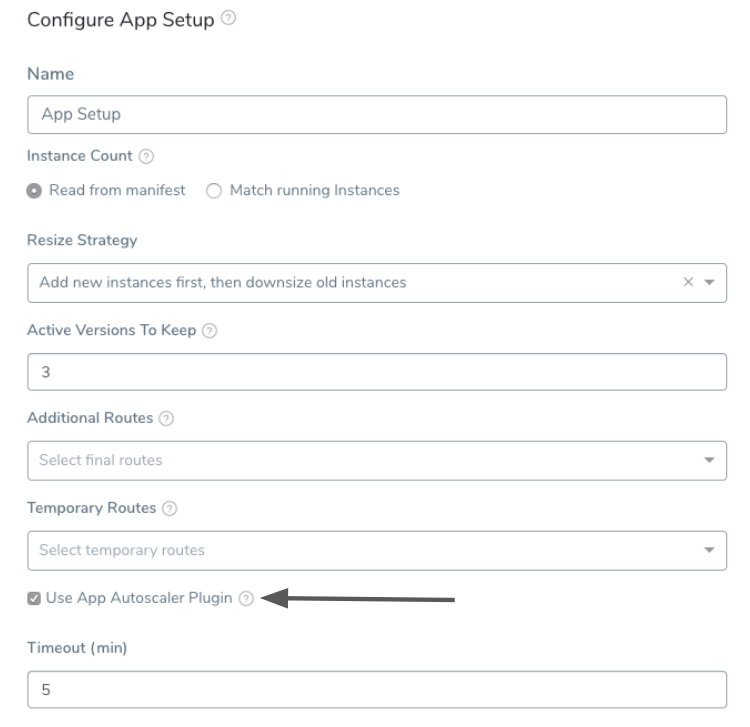
Task: Choose Match running Instances option
Action: (x=214, y=191)
